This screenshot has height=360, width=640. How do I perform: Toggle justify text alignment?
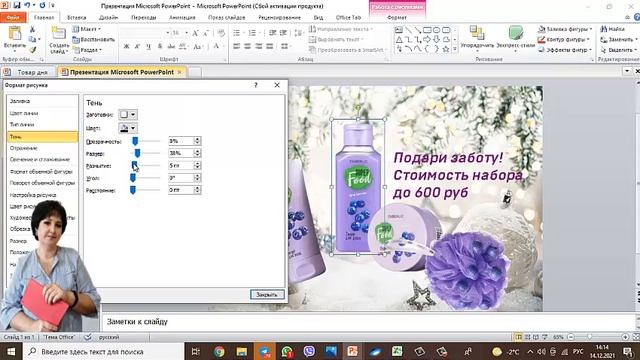pos(269,47)
